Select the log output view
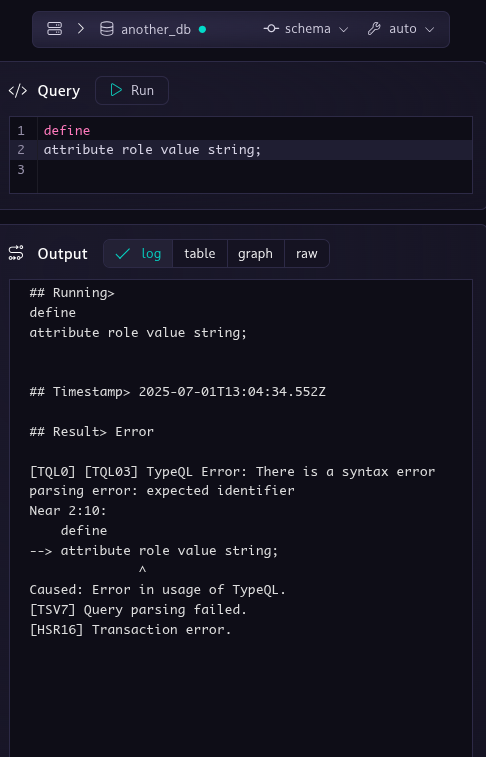The width and height of the screenshot is (486, 757). [x=138, y=253]
